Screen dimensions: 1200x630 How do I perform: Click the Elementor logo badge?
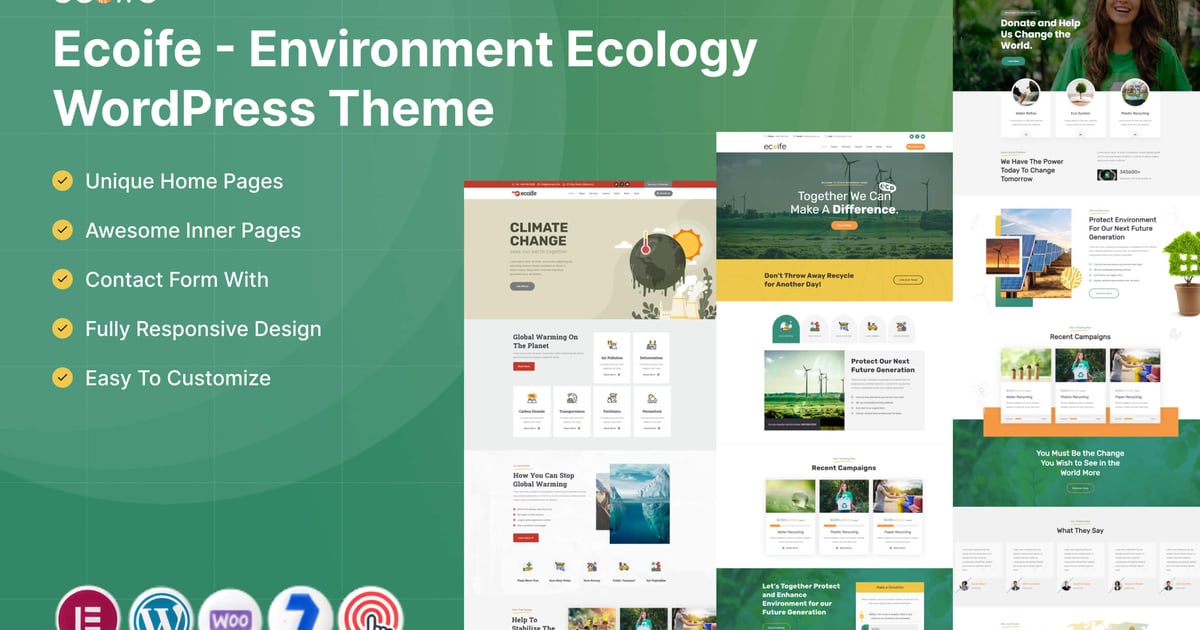pos(88,612)
